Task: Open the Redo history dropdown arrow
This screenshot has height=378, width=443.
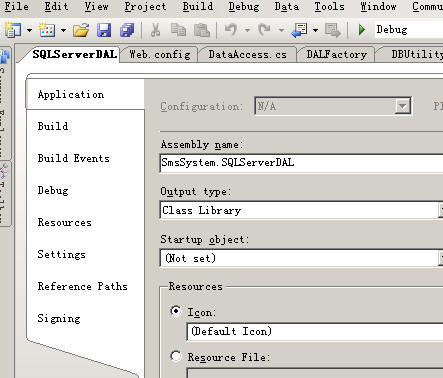Action: coord(281,30)
